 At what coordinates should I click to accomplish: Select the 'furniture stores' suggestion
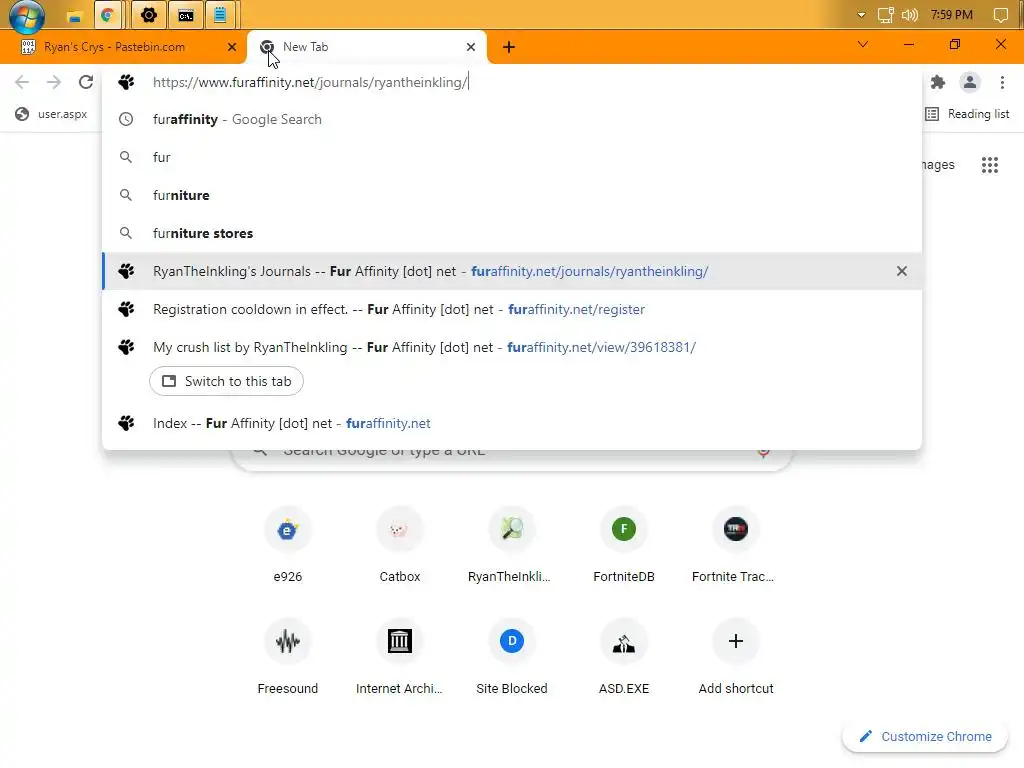click(512, 233)
